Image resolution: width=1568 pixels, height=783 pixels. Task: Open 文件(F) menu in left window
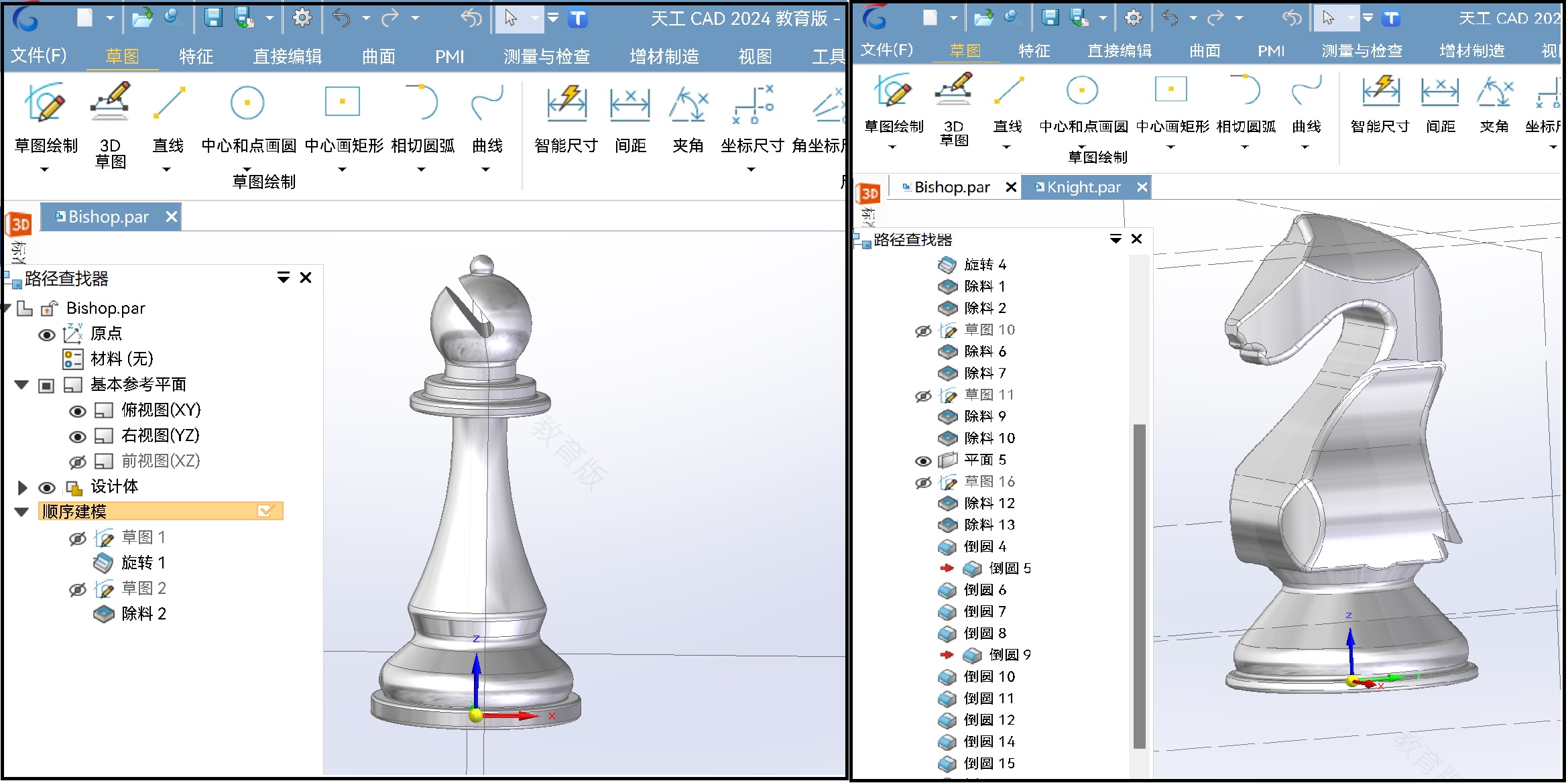[x=39, y=56]
